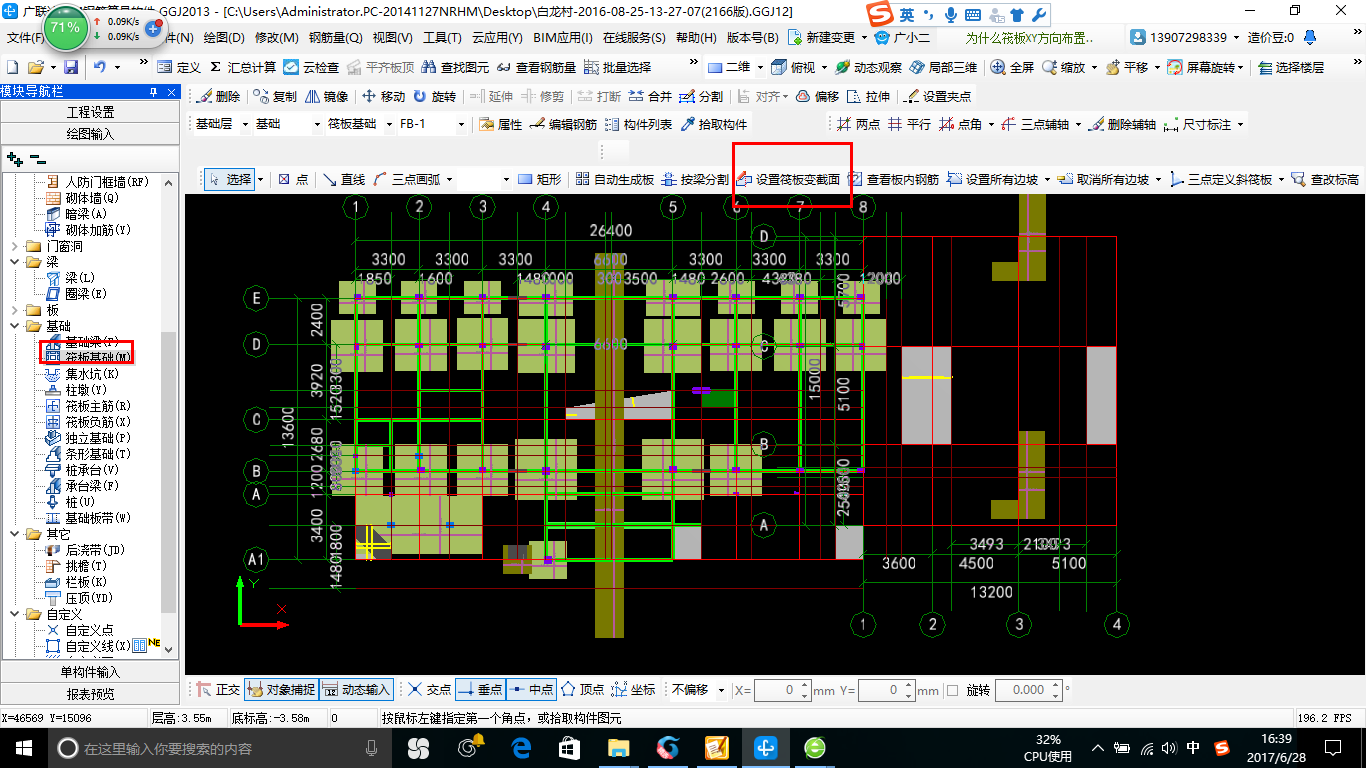Check the 旋转 rotation checkbox

point(952,691)
